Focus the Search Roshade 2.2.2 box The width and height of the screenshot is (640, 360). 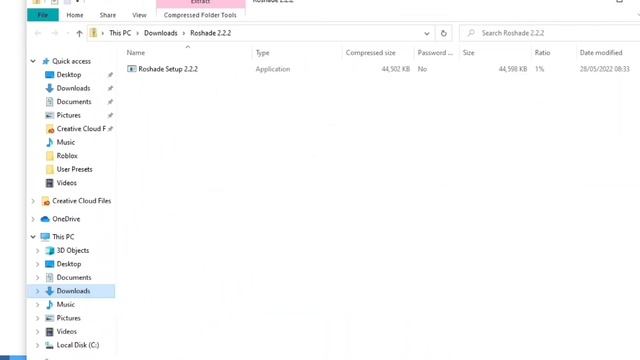tap(550, 33)
